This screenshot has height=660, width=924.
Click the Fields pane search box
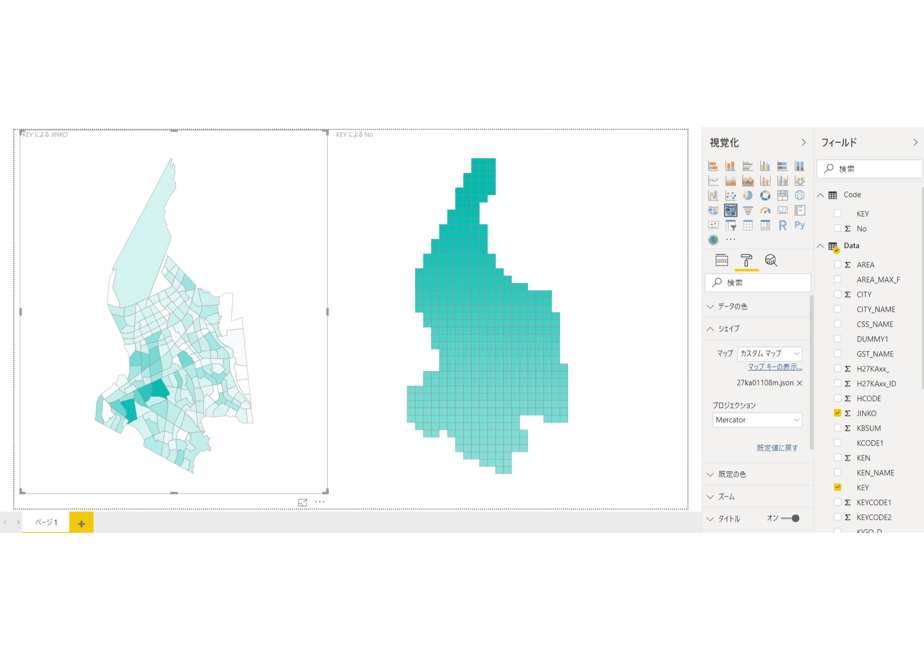point(870,169)
